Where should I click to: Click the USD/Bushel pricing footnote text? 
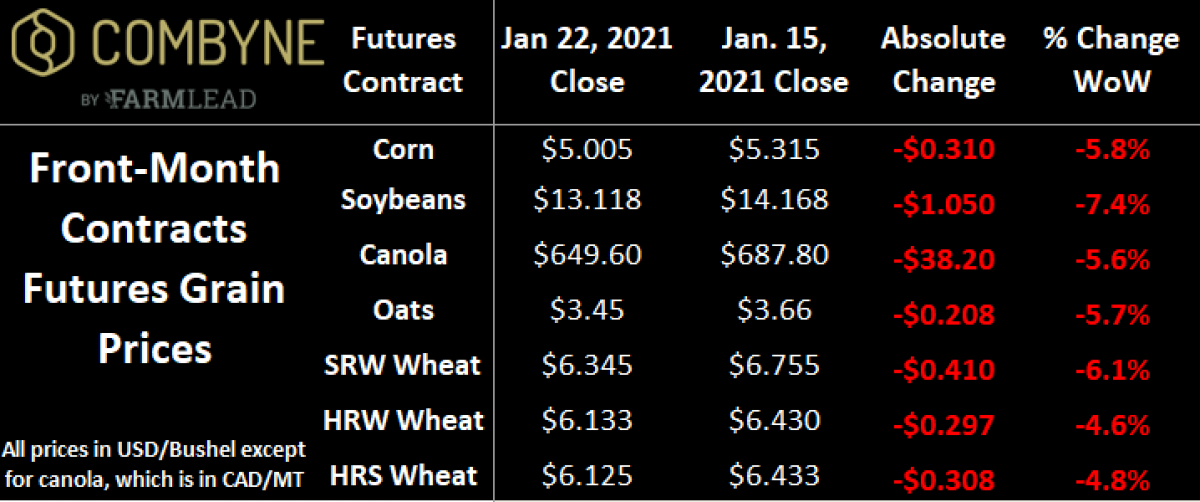(x=155, y=460)
